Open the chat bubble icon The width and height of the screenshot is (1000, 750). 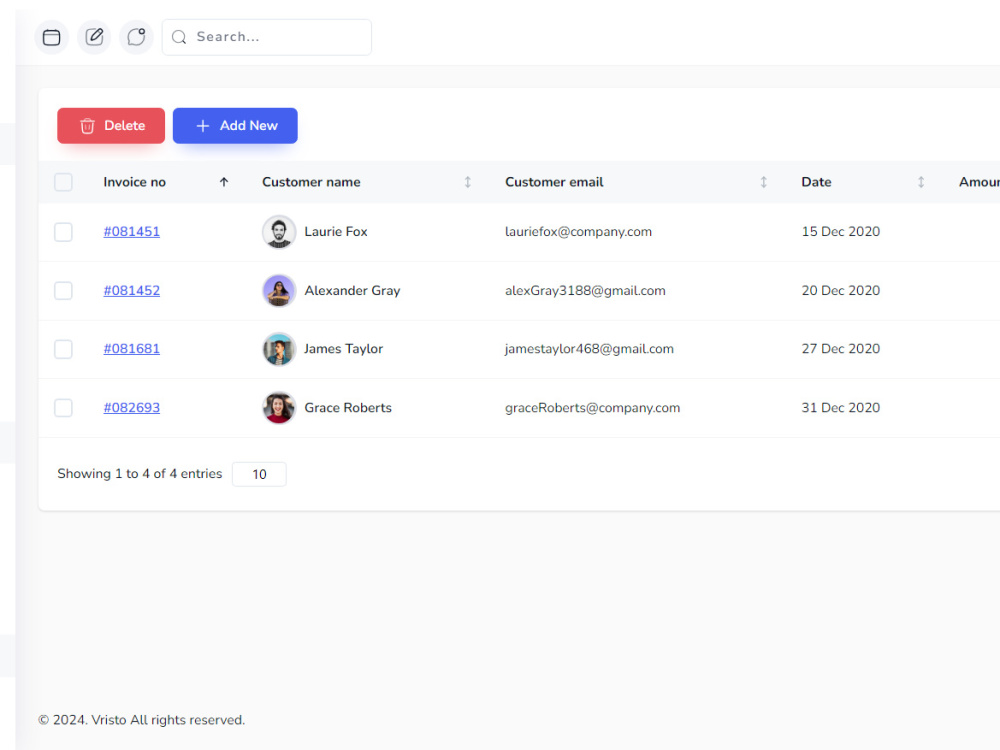pyautogui.click(x=136, y=37)
